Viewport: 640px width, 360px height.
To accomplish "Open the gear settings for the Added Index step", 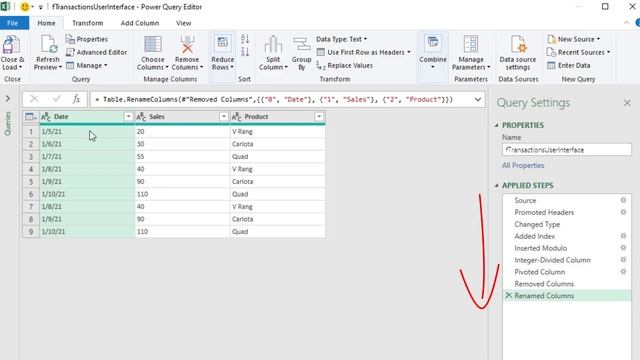I will (623, 236).
